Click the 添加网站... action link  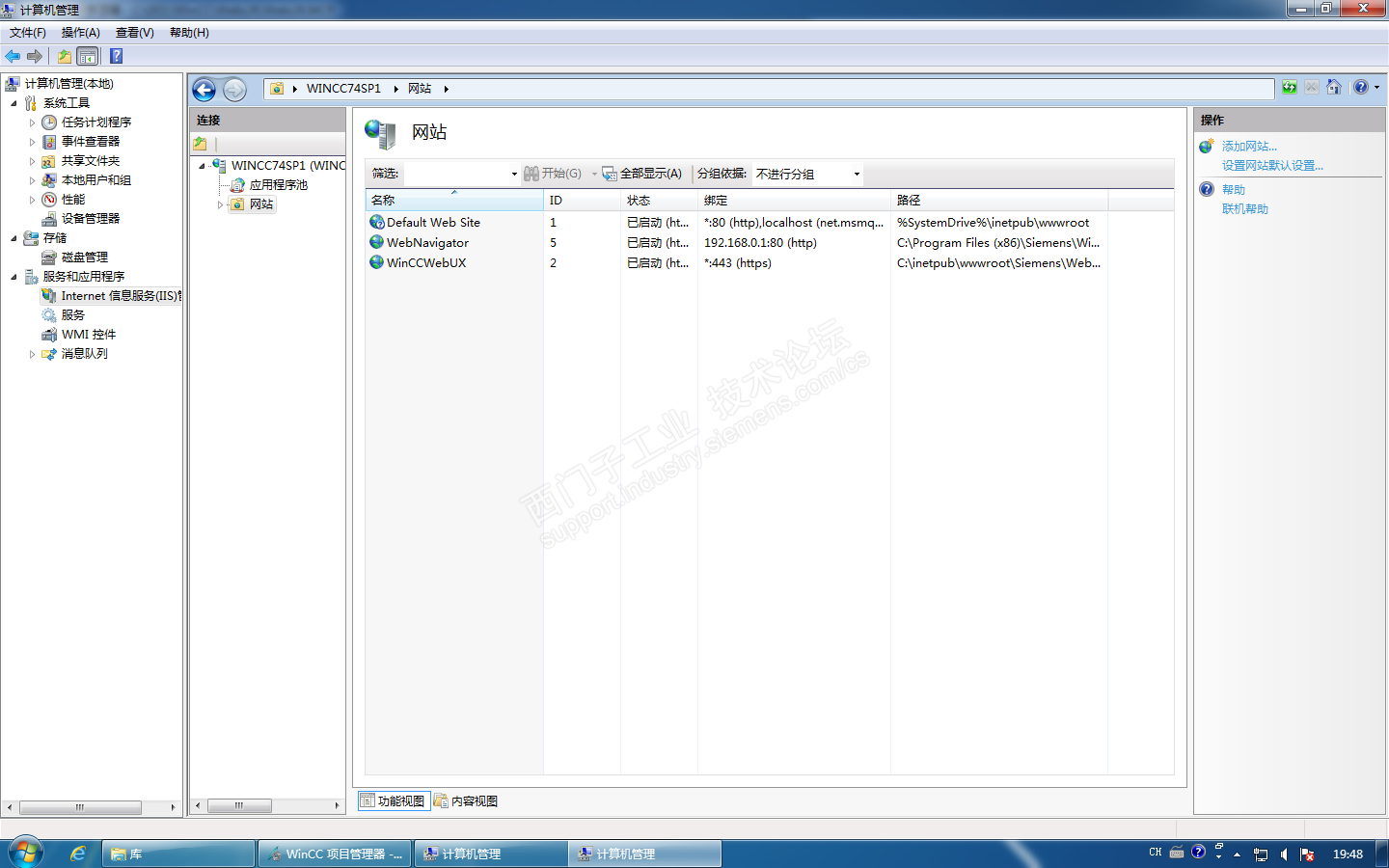point(1249,147)
